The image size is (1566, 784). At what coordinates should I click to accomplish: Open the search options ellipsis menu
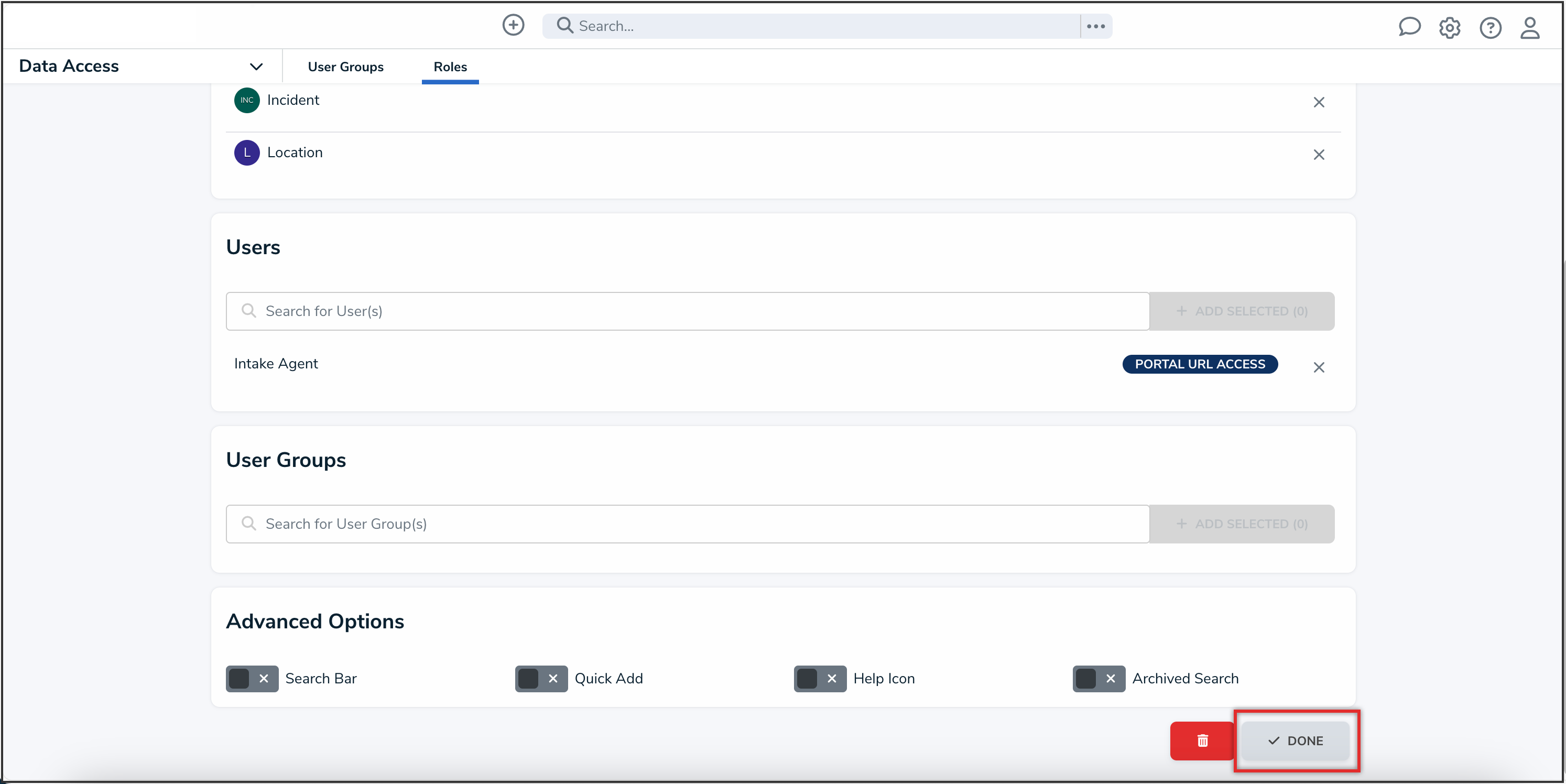pos(1095,26)
